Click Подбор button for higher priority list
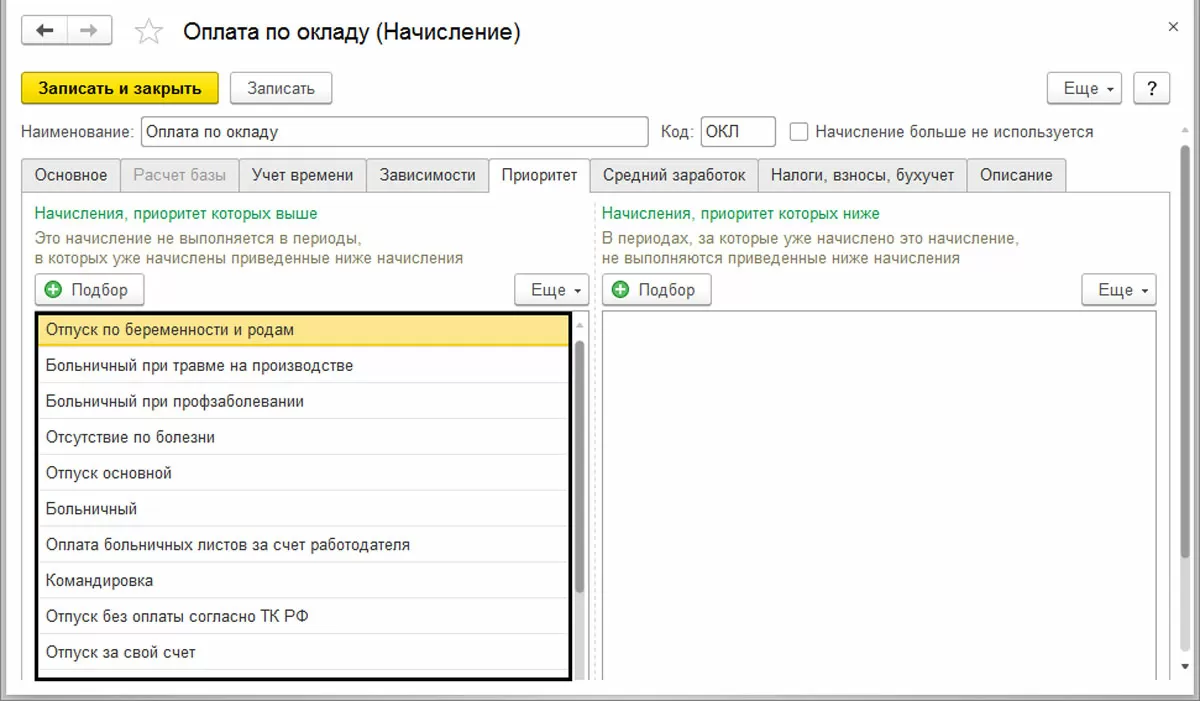The width and height of the screenshot is (1200, 701). pos(89,290)
